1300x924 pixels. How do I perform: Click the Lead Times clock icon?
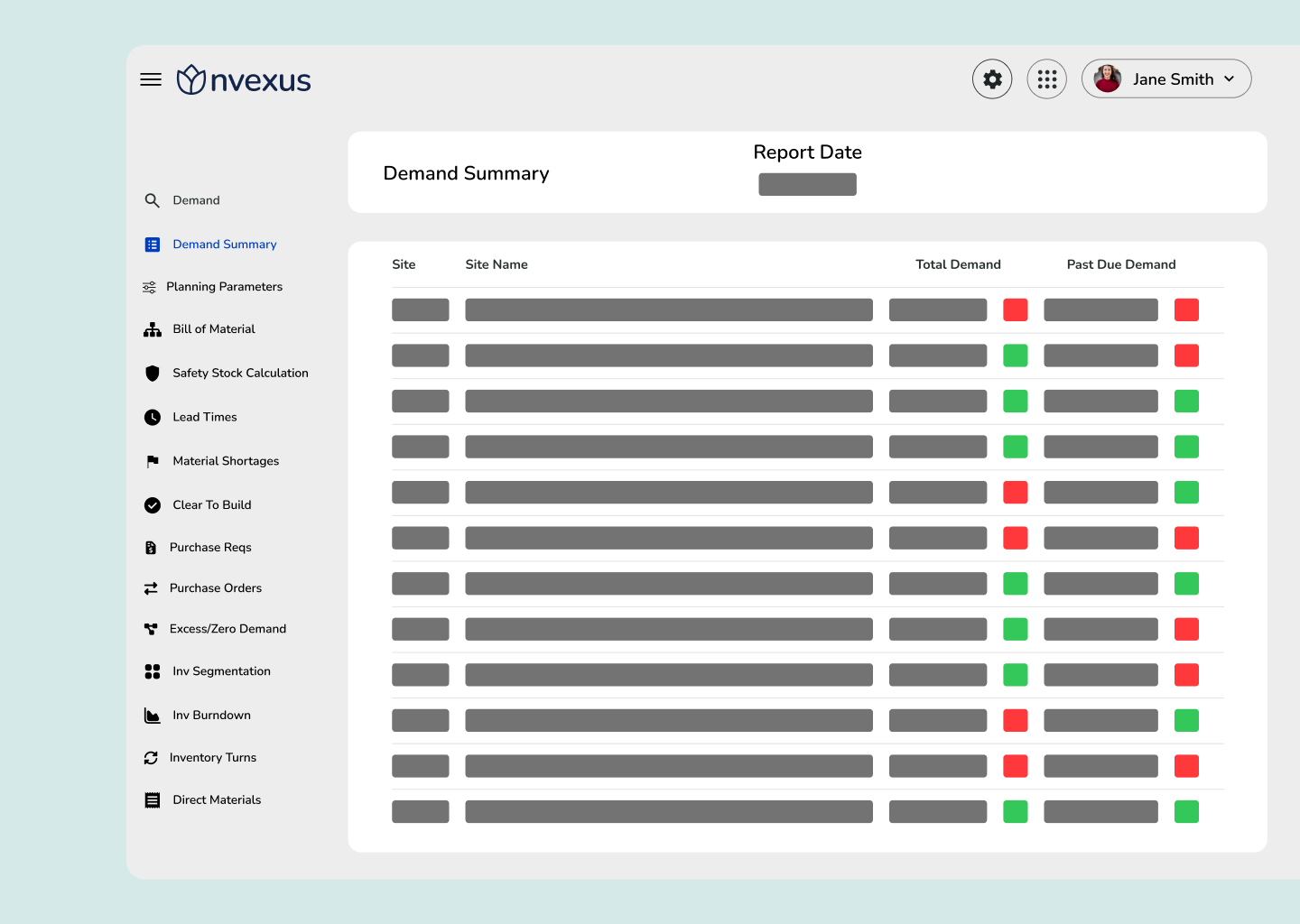click(x=153, y=417)
